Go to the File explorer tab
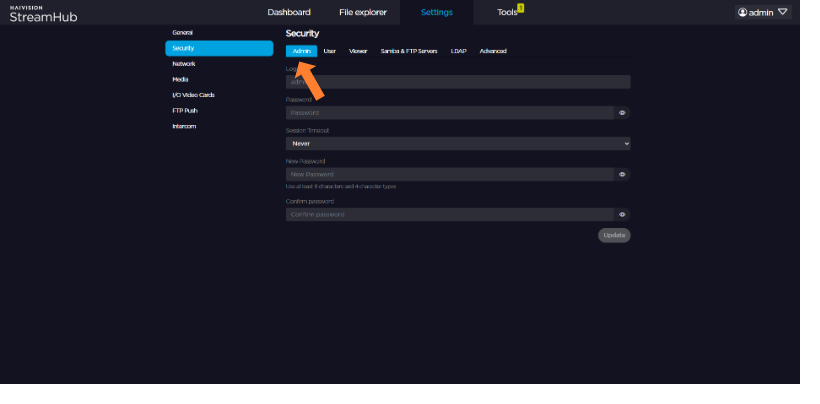820x404 pixels. 363,12
